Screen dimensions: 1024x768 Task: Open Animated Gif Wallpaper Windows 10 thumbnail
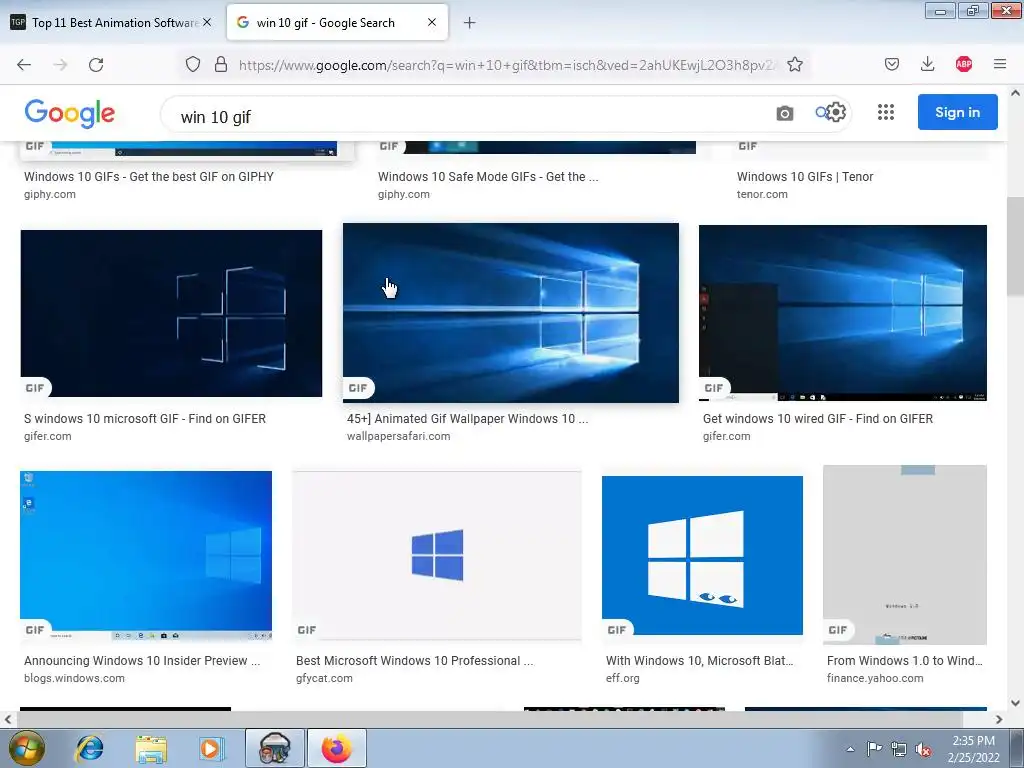(511, 313)
